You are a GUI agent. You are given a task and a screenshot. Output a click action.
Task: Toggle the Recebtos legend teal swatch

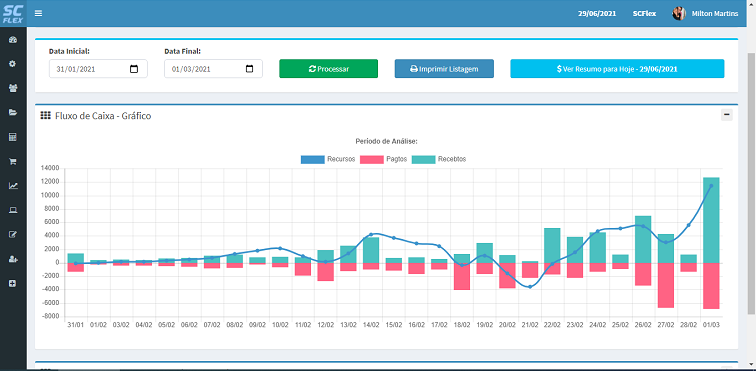coord(424,159)
